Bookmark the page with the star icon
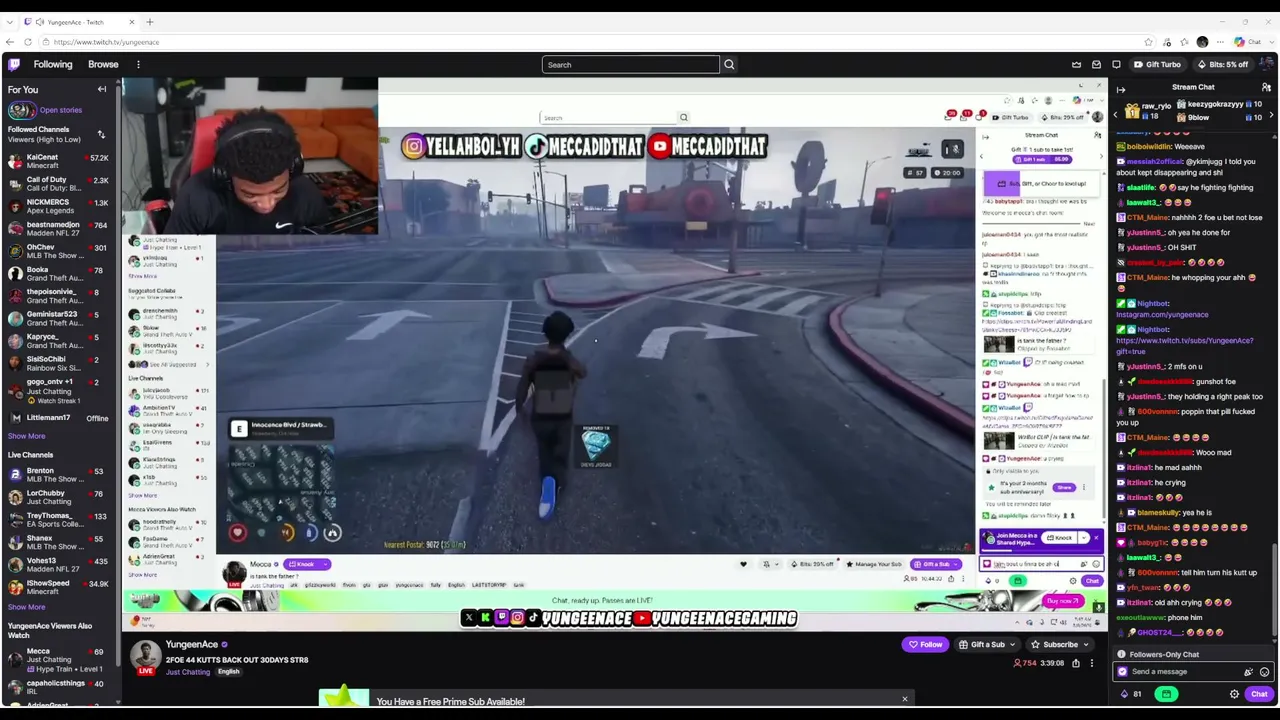The width and height of the screenshot is (1280, 720). 1148,42
